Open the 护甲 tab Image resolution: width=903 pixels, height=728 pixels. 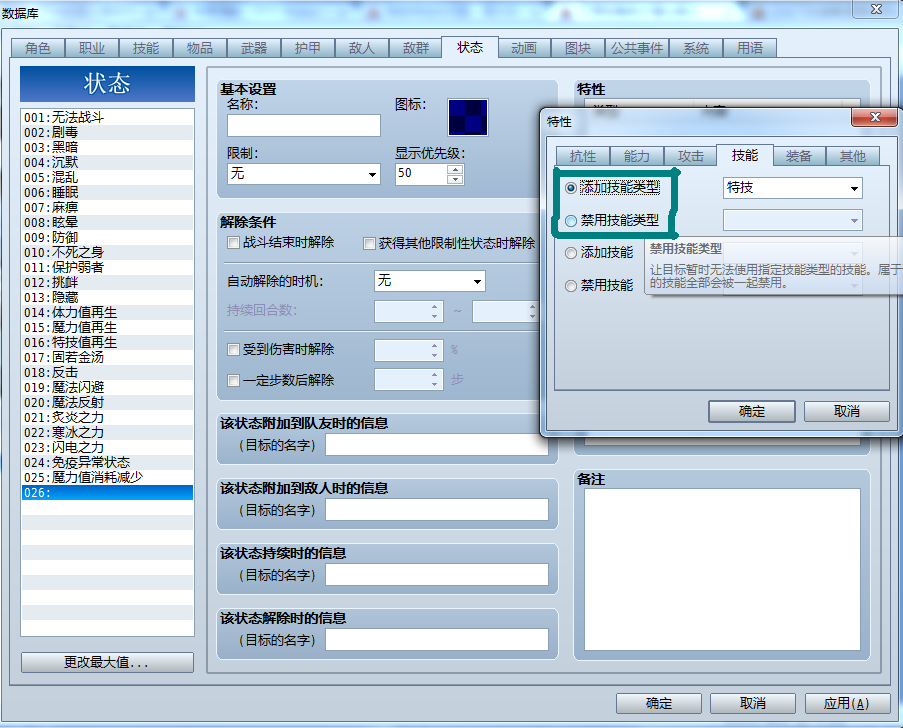[x=308, y=48]
